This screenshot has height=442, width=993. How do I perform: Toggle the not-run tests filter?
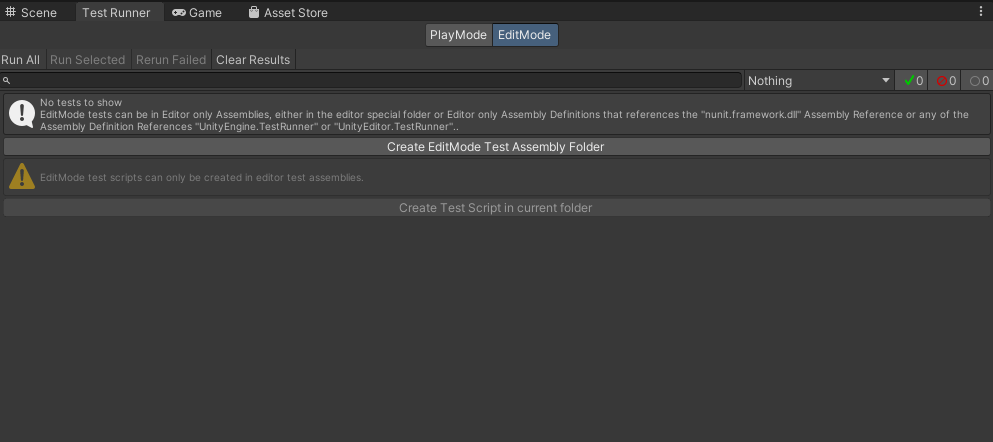coord(978,80)
